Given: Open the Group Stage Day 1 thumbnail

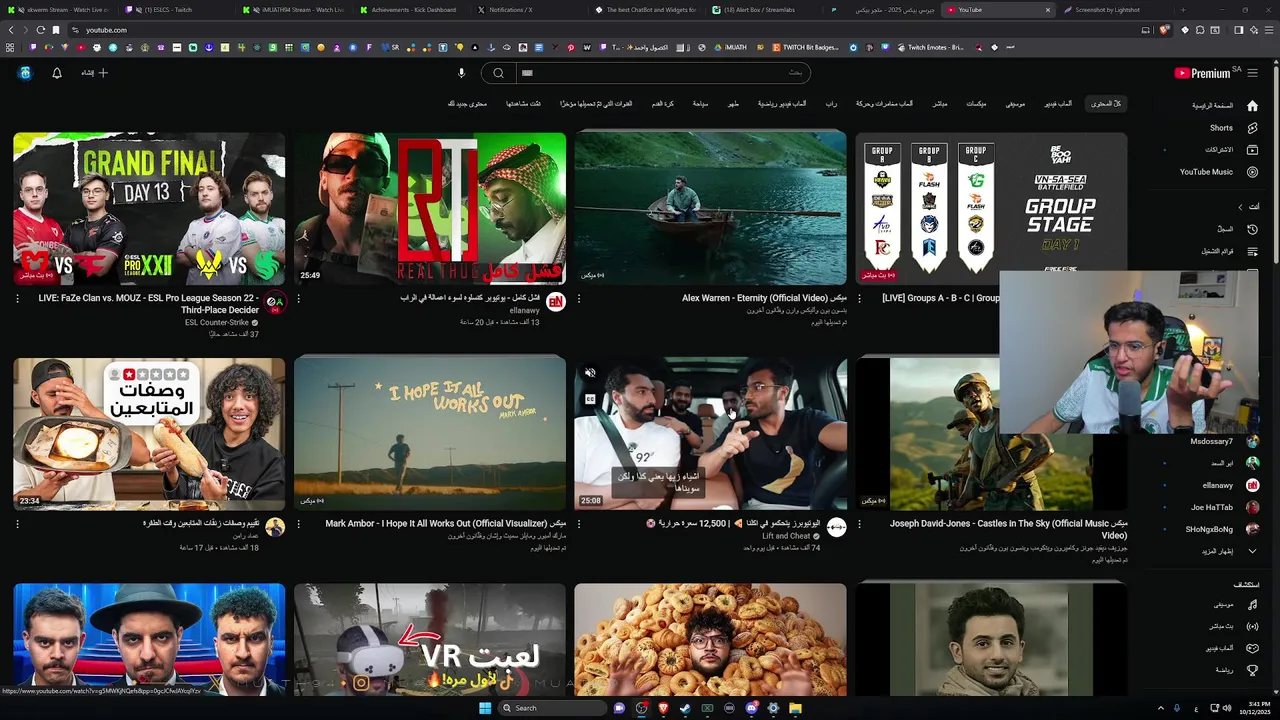Looking at the screenshot, I should [991, 209].
